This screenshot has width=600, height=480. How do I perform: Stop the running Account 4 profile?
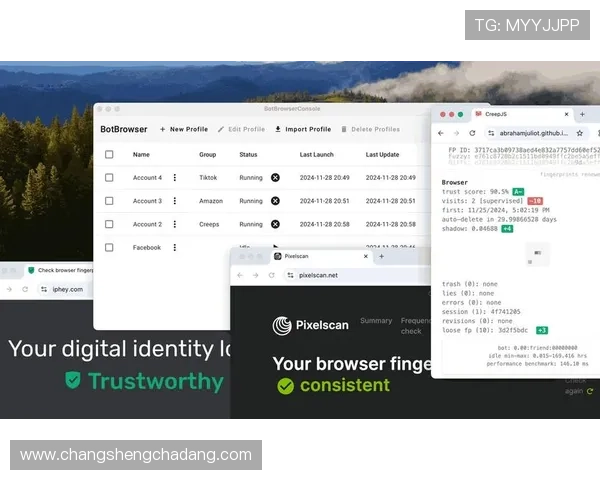tap(275, 178)
